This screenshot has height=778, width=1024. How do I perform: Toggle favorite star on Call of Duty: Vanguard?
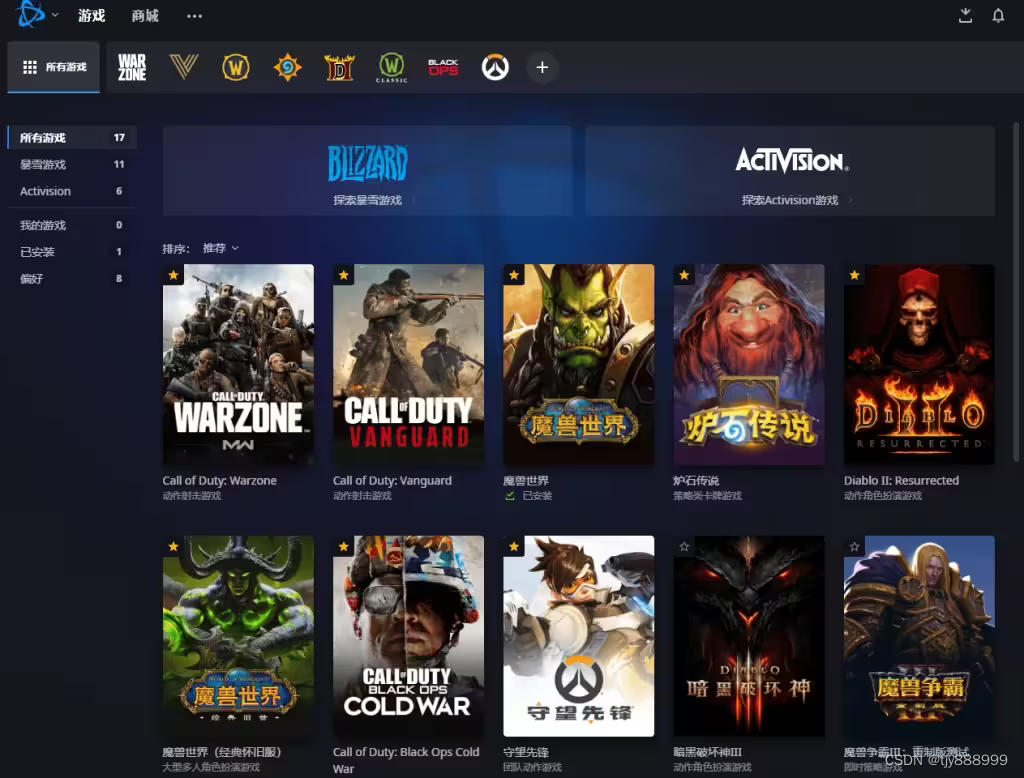point(344,275)
